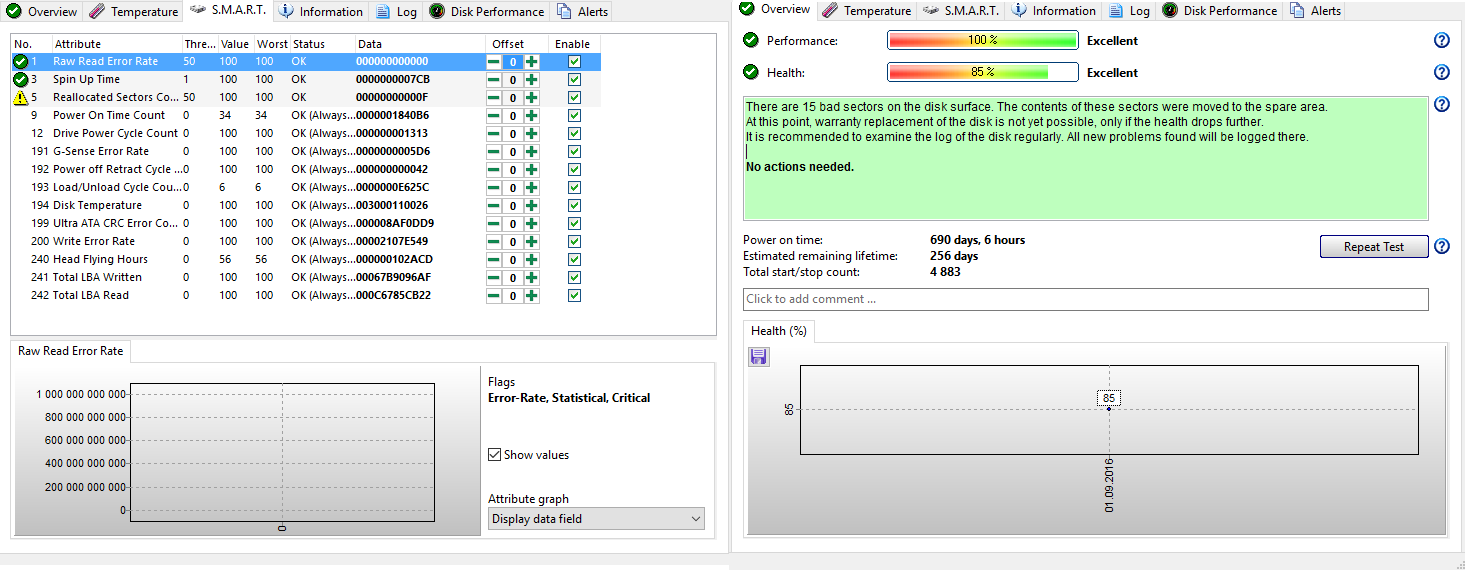This screenshot has width=1468, height=570.
Task: Click the help icon beside Repeat Test button
Action: coord(1442,246)
